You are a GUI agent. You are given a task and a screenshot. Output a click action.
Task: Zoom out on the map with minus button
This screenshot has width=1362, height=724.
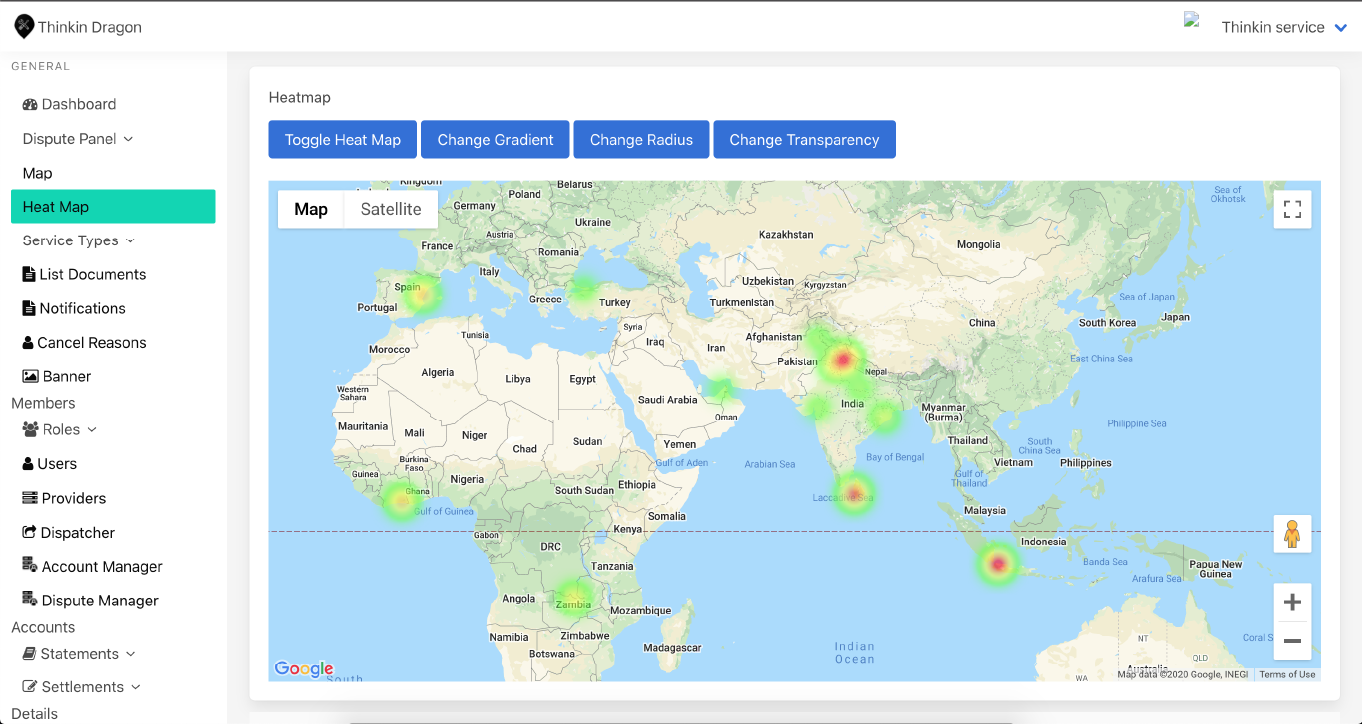[1292, 640]
